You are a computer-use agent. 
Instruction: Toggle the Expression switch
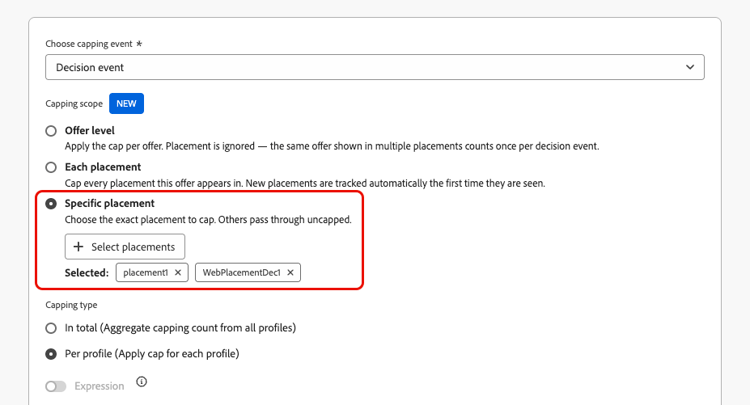coord(56,386)
